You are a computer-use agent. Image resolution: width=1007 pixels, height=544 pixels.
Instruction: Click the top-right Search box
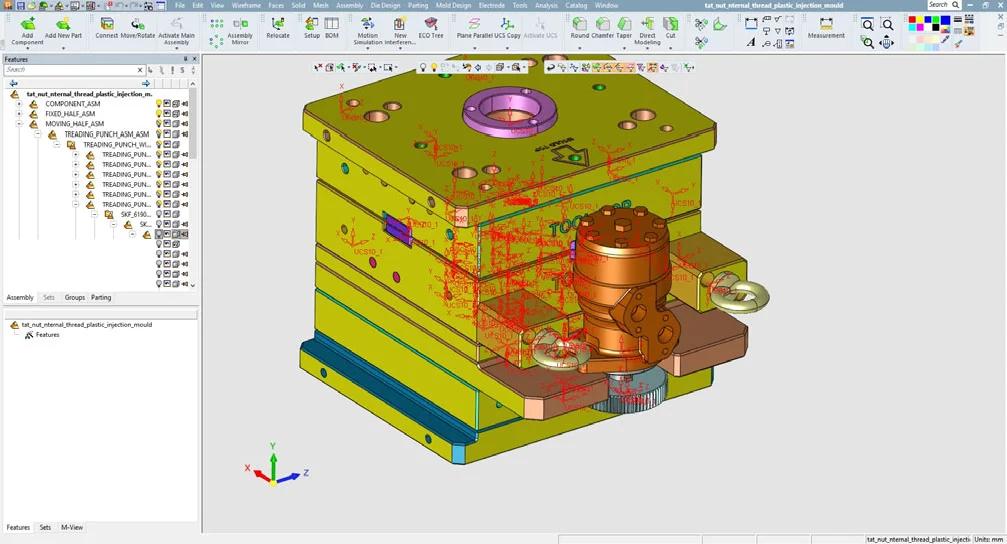943,5
